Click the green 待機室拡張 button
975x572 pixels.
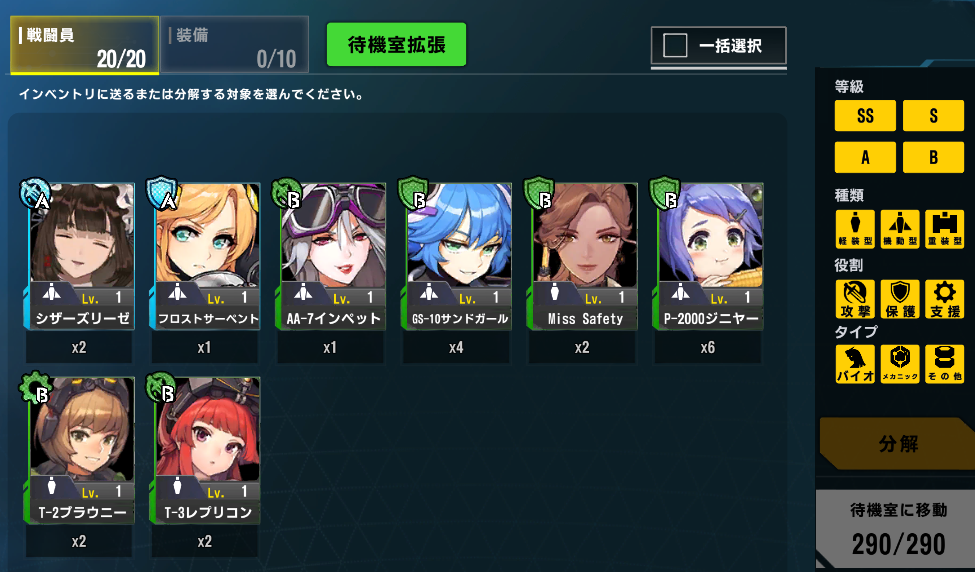[396, 45]
